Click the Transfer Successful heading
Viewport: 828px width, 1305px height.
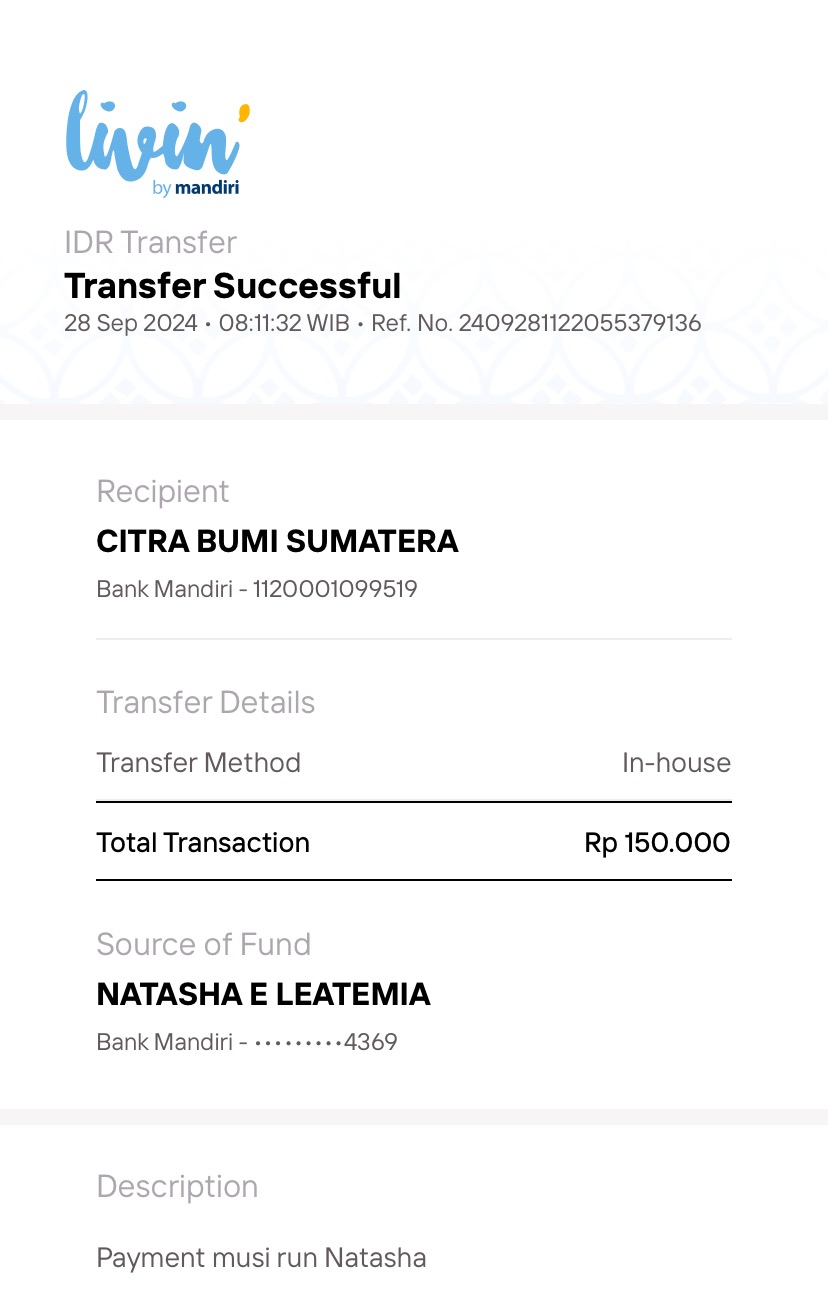[233, 286]
